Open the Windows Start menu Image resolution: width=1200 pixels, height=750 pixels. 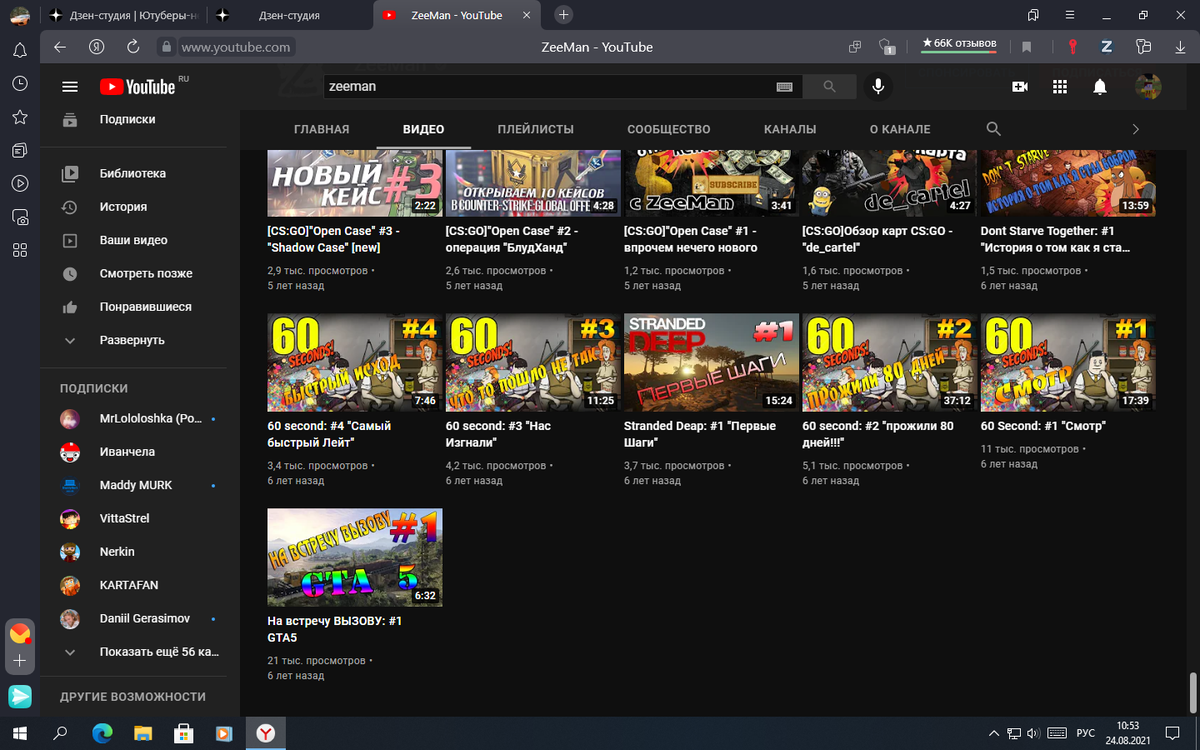20,733
